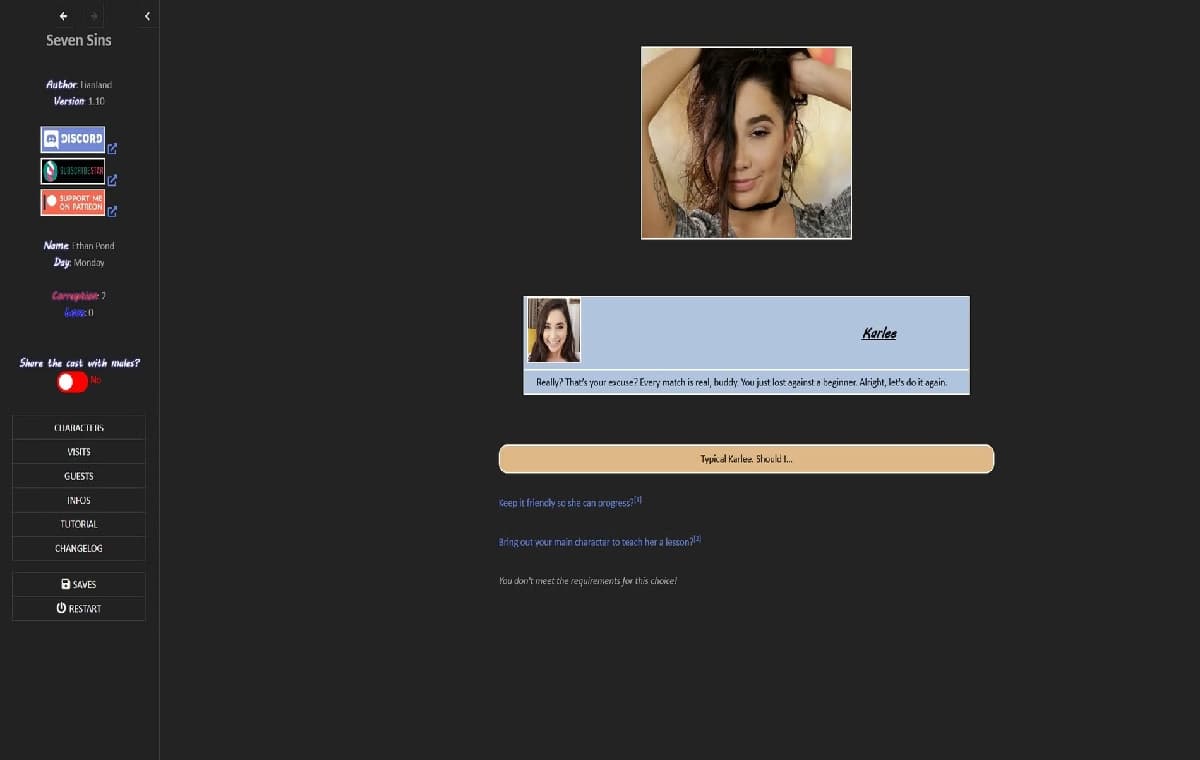Click the Day: Monday text
This screenshot has width=1200, height=760.
click(79, 263)
